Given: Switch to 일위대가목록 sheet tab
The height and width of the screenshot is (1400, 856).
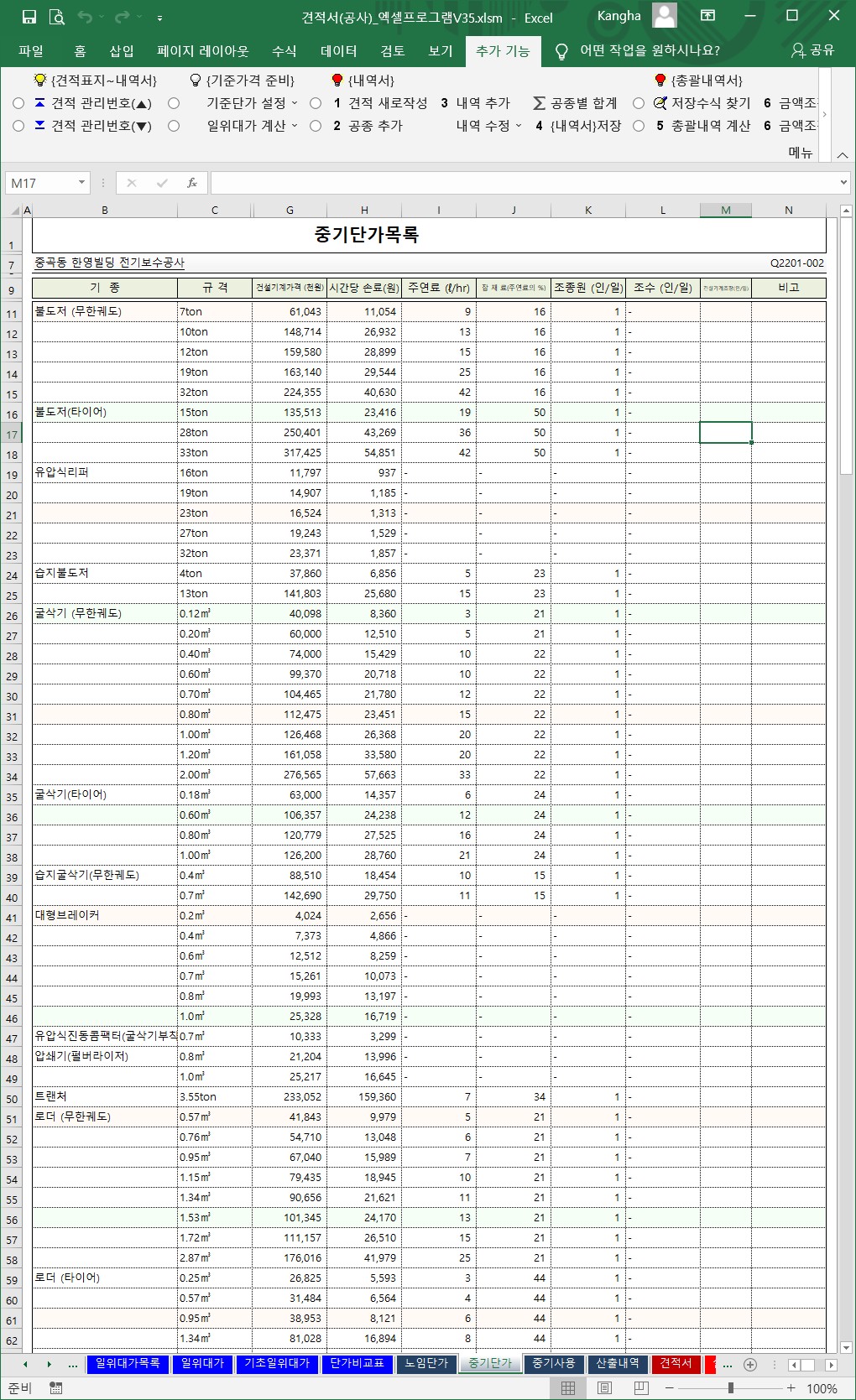Looking at the screenshot, I should tap(128, 1364).
